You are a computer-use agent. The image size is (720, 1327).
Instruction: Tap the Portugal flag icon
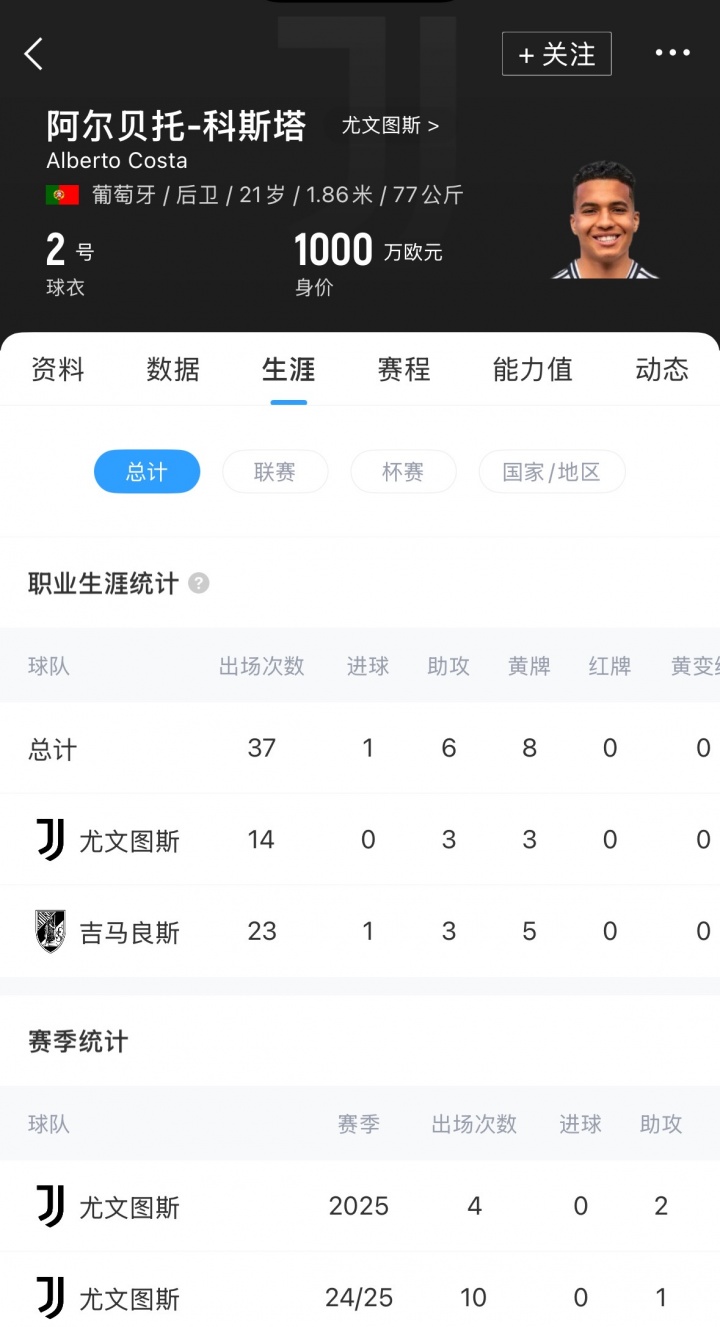click(62, 195)
